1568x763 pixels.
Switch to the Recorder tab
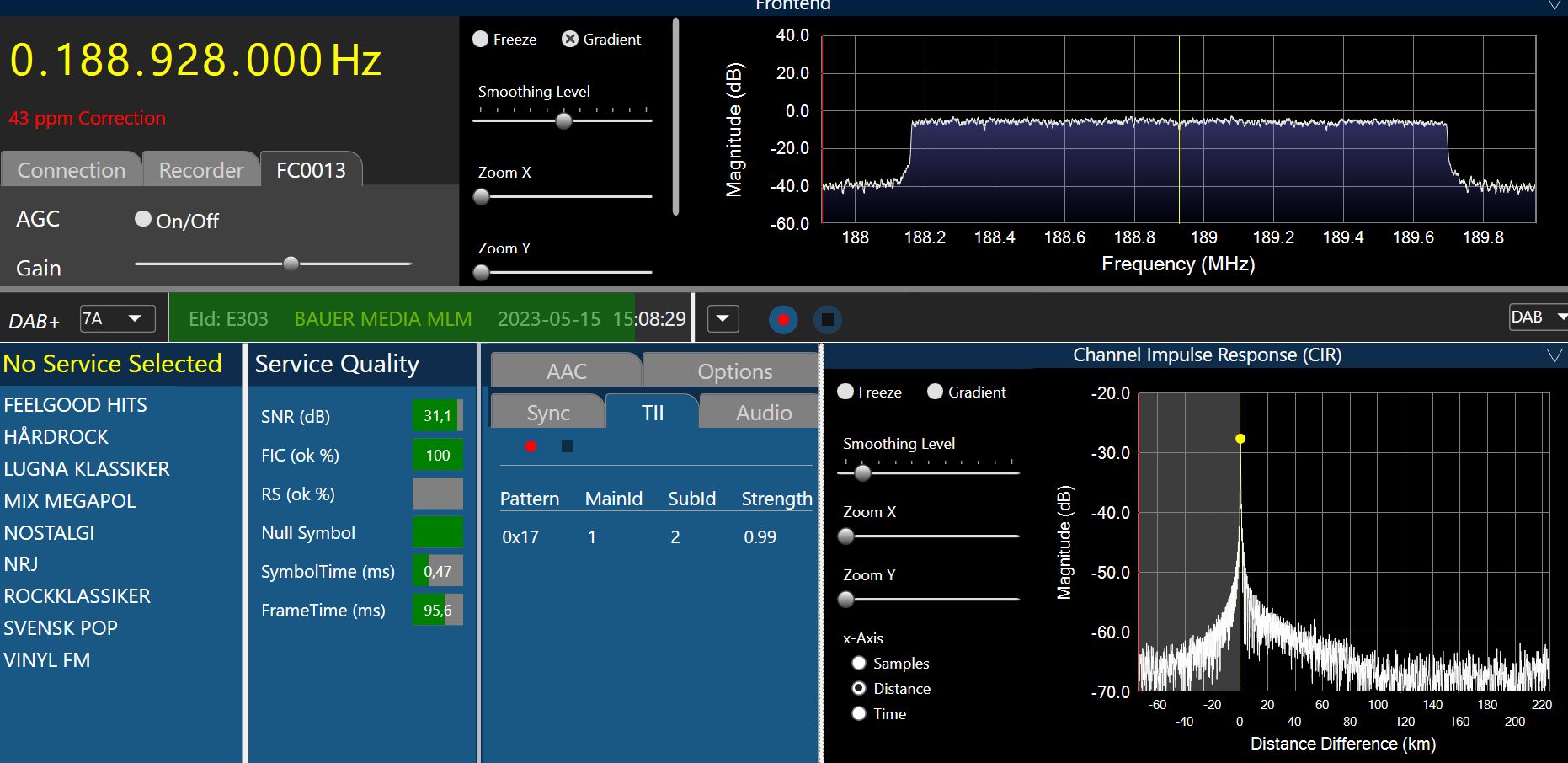[x=200, y=170]
